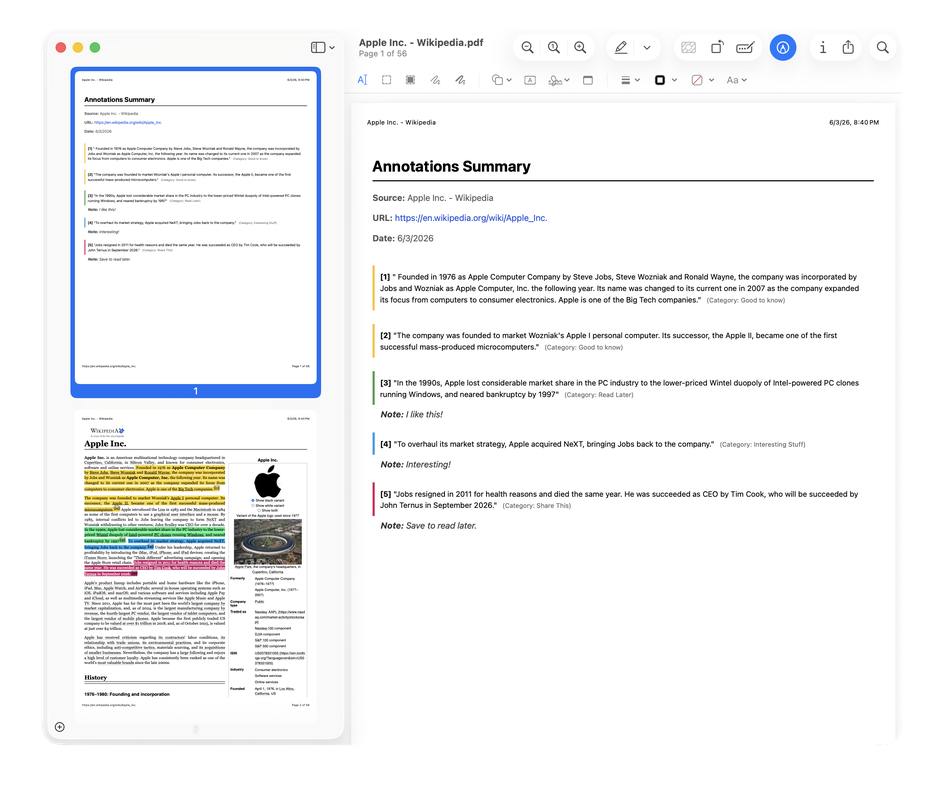The width and height of the screenshot is (944, 800).
Task: Open the sidebar view options dropdown
Action: point(323,48)
